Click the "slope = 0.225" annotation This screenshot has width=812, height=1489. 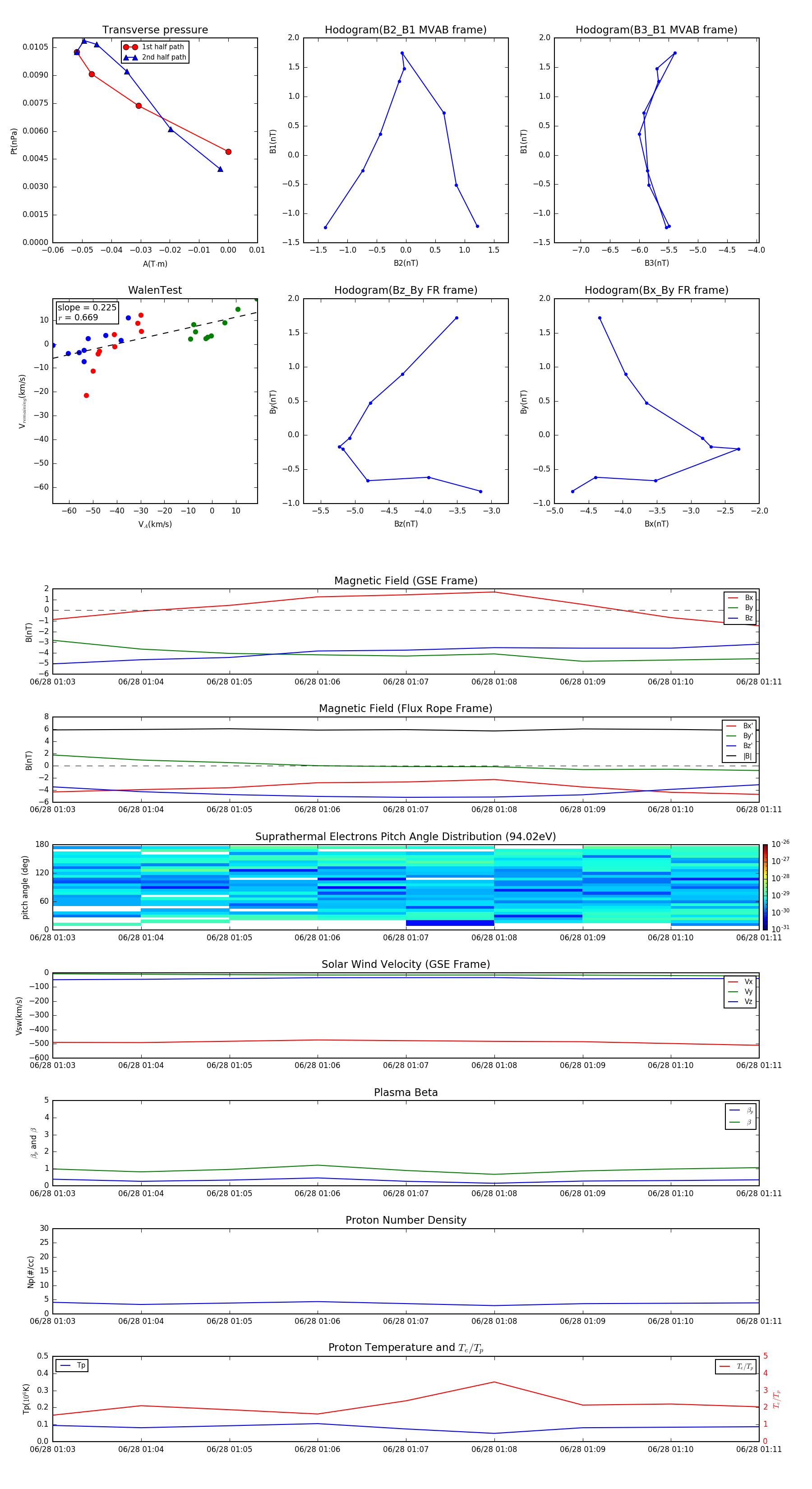tap(87, 308)
